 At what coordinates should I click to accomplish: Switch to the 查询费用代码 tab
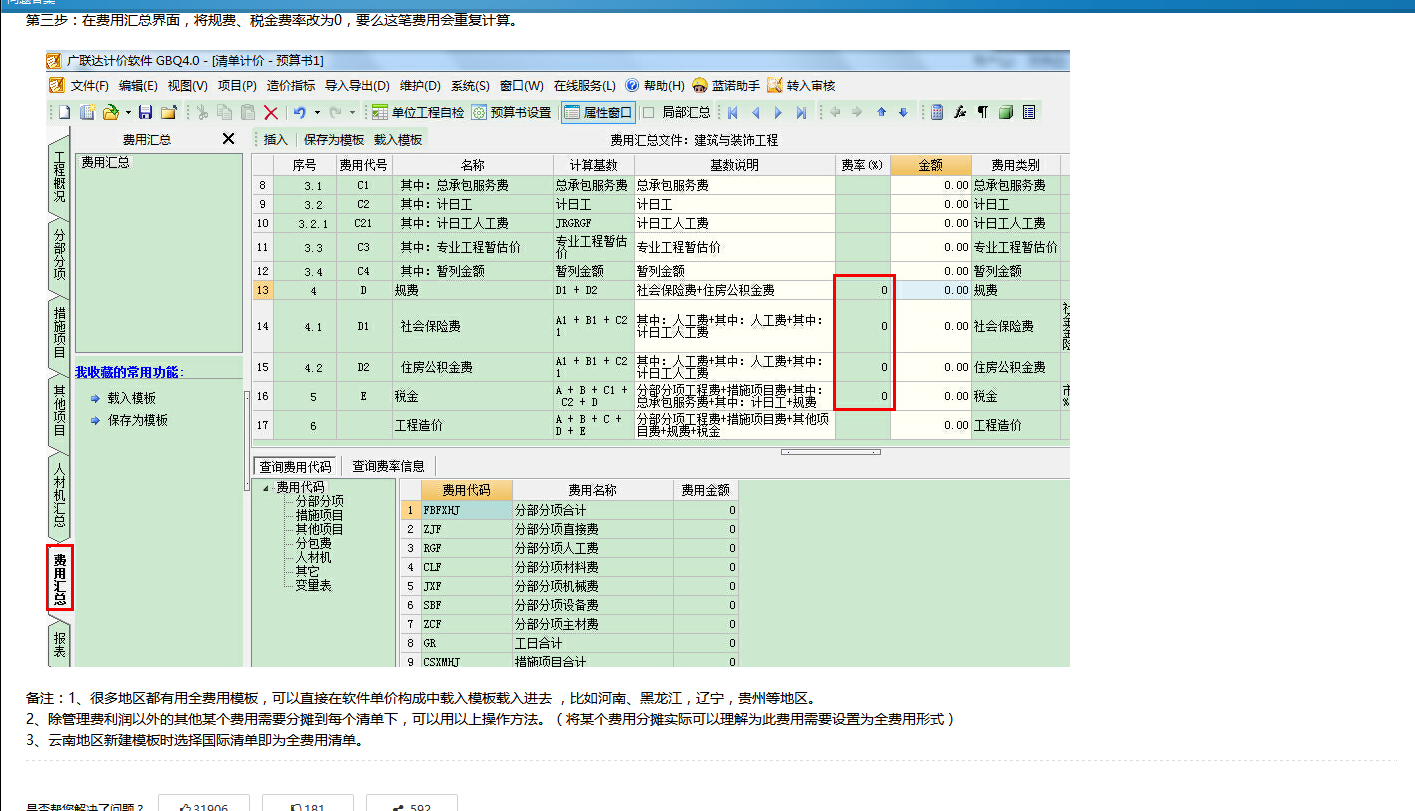[x=295, y=466]
